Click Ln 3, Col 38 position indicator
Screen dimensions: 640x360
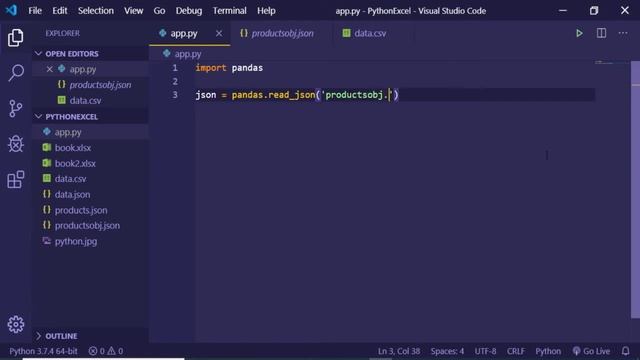pyautogui.click(x=399, y=351)
